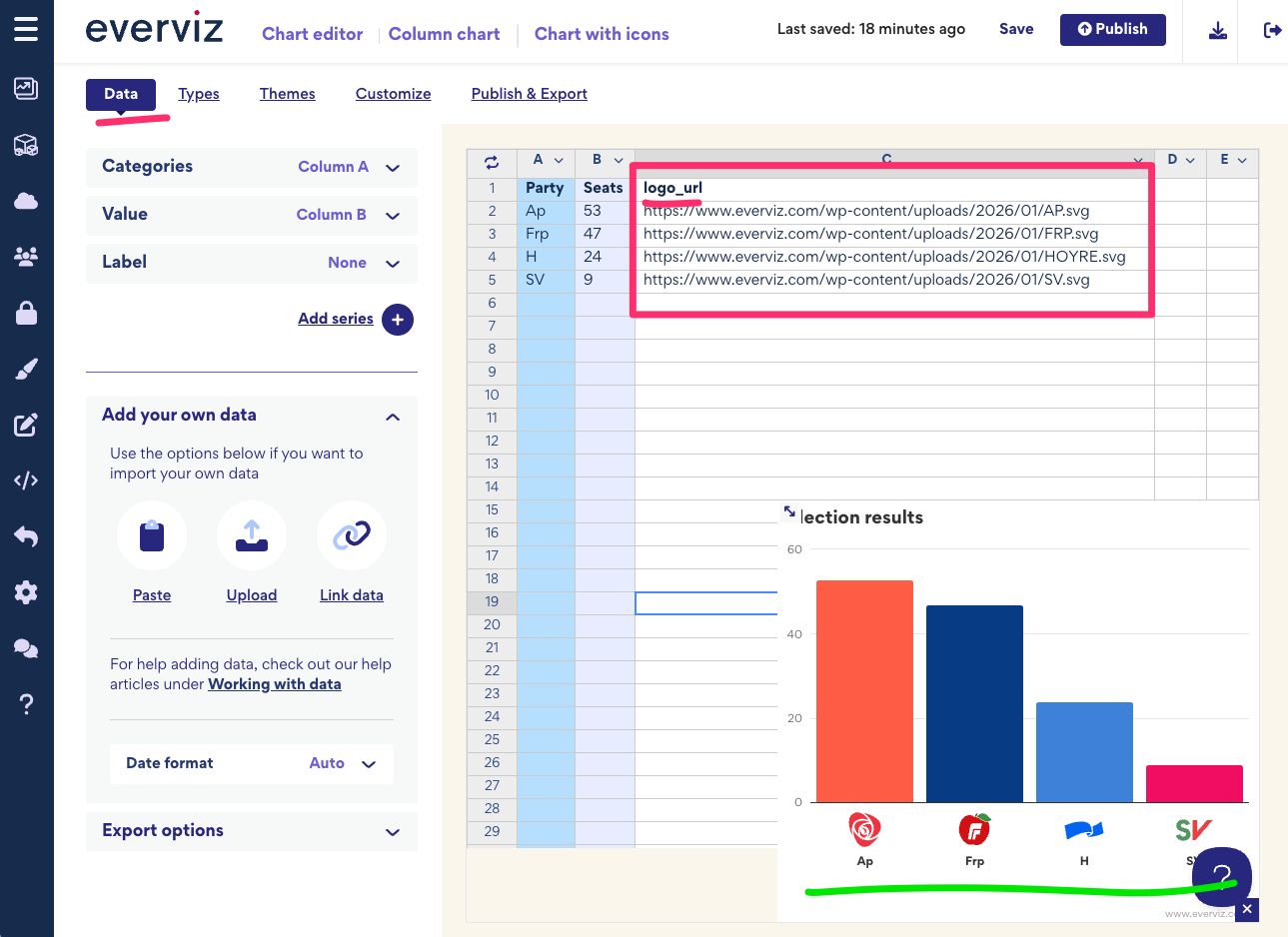Select the Party header cell
This screenshot has width=1288, height=937.
click(x=546, y=188)
